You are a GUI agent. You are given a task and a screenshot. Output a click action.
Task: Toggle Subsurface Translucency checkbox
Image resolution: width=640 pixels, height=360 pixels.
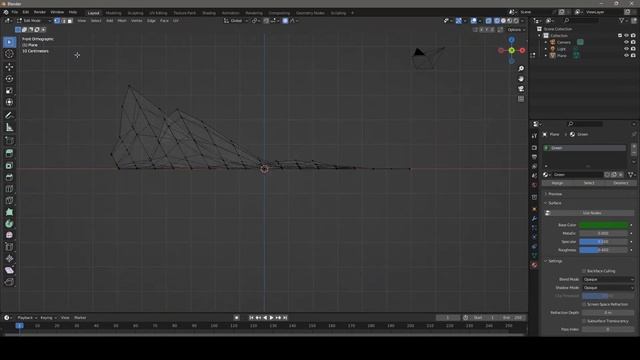pos(584,321)
